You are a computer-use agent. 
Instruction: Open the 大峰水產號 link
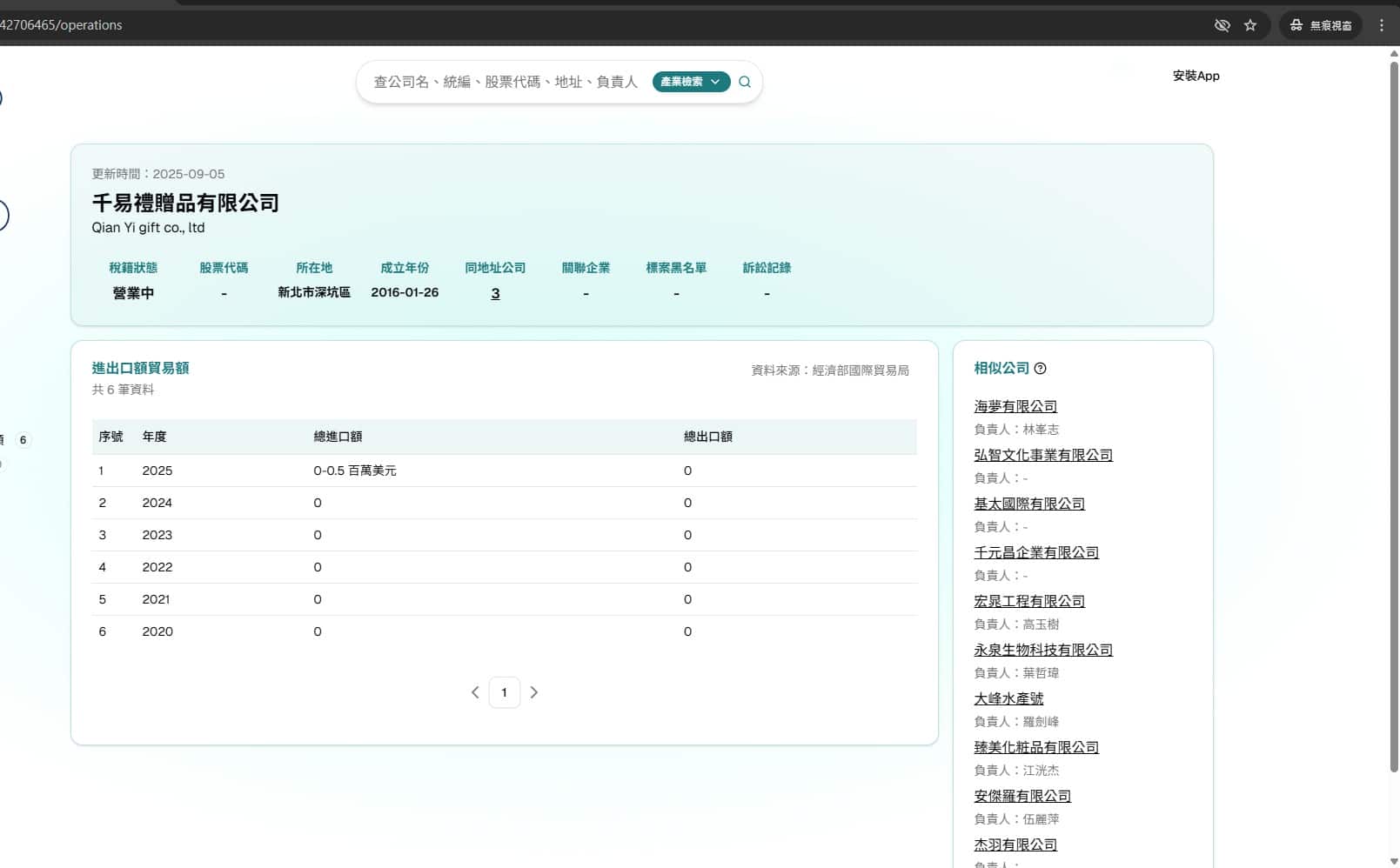click(1008, 698)
